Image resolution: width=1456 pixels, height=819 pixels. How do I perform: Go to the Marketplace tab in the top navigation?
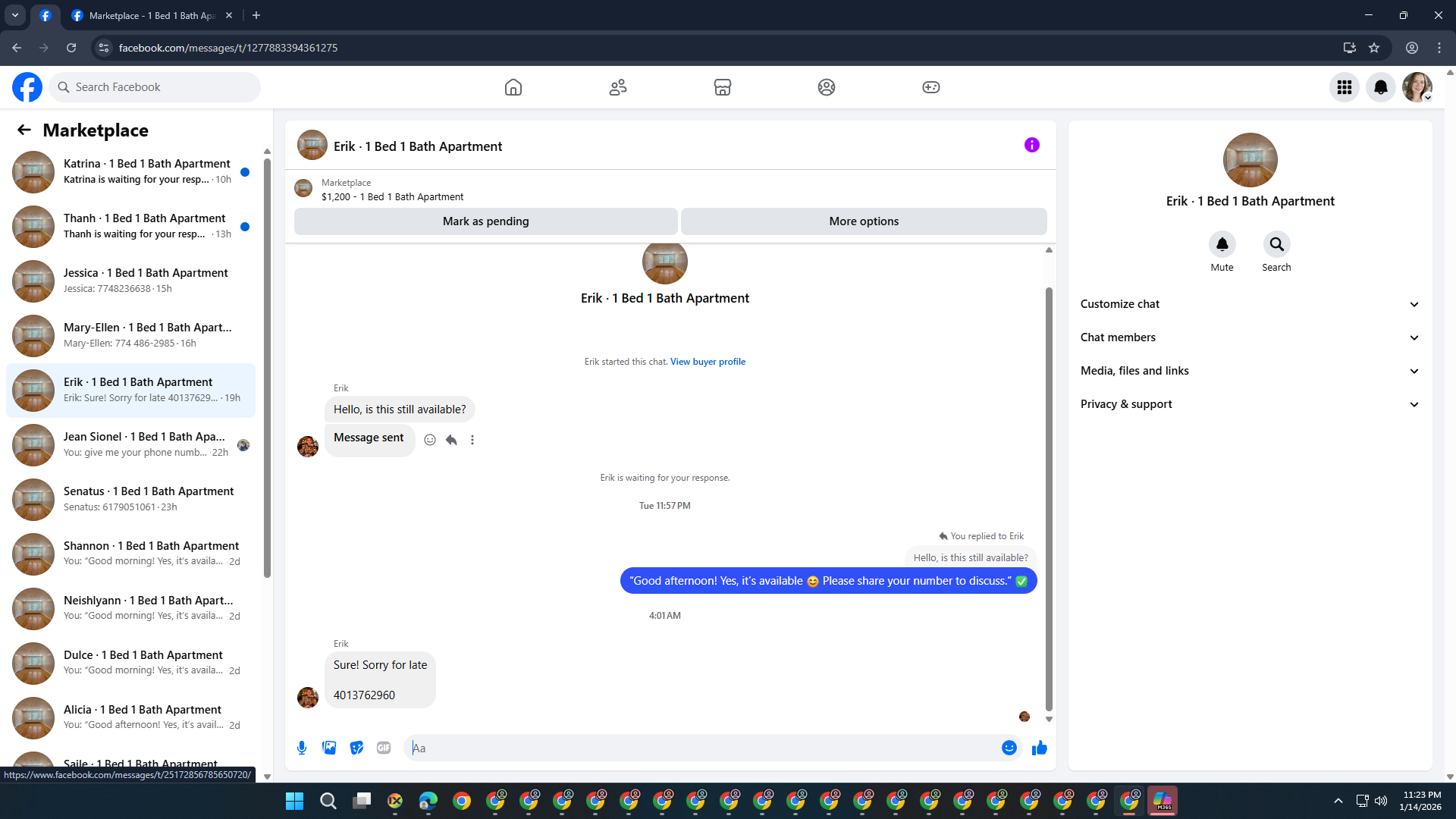(722, 87)
